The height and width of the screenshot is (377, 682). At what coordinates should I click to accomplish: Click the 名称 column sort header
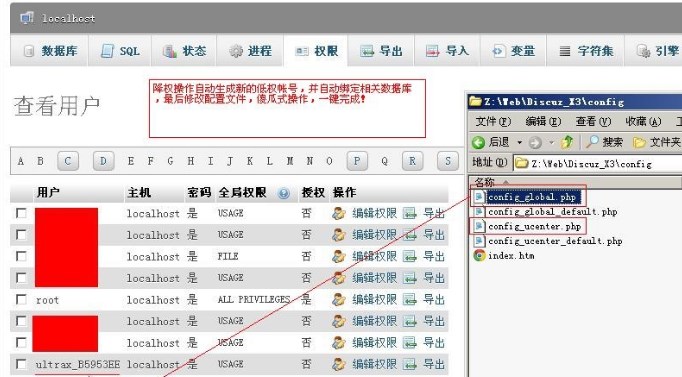coord(575,181)
